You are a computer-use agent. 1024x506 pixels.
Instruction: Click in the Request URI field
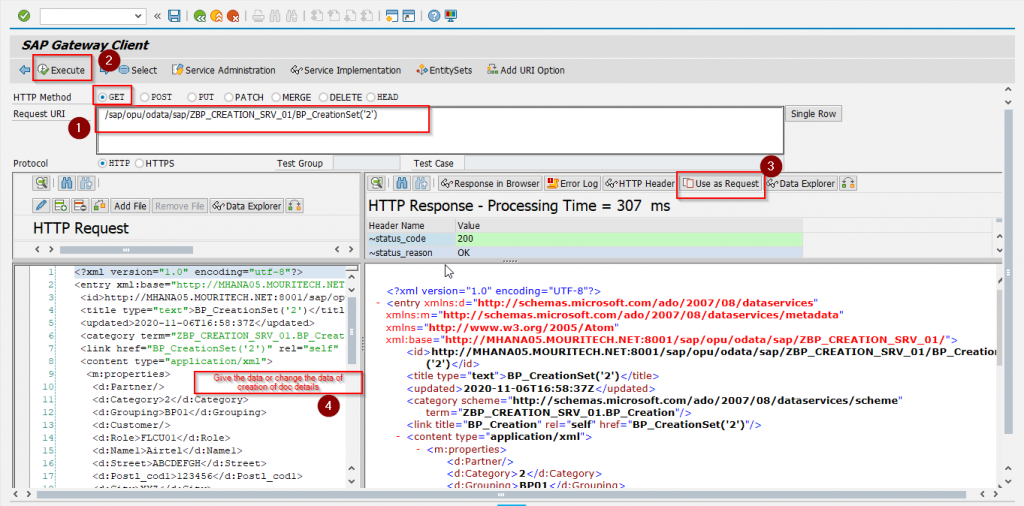pos(440,130)
